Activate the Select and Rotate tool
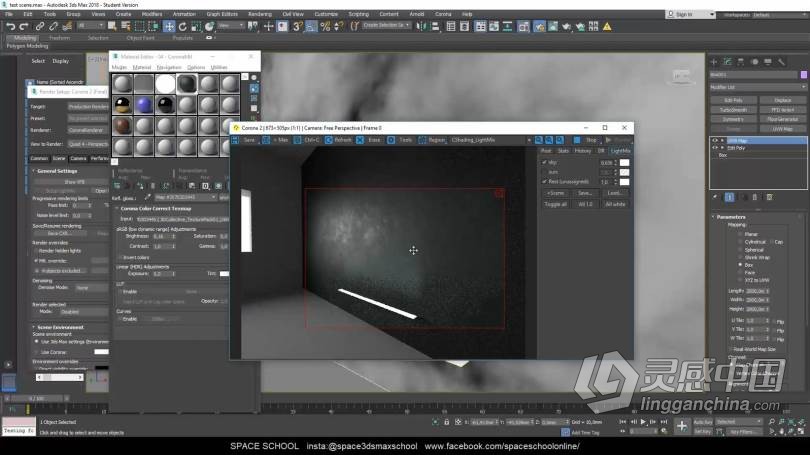Image resolution: width=810 pixels, height=455 pixels. 182,26
